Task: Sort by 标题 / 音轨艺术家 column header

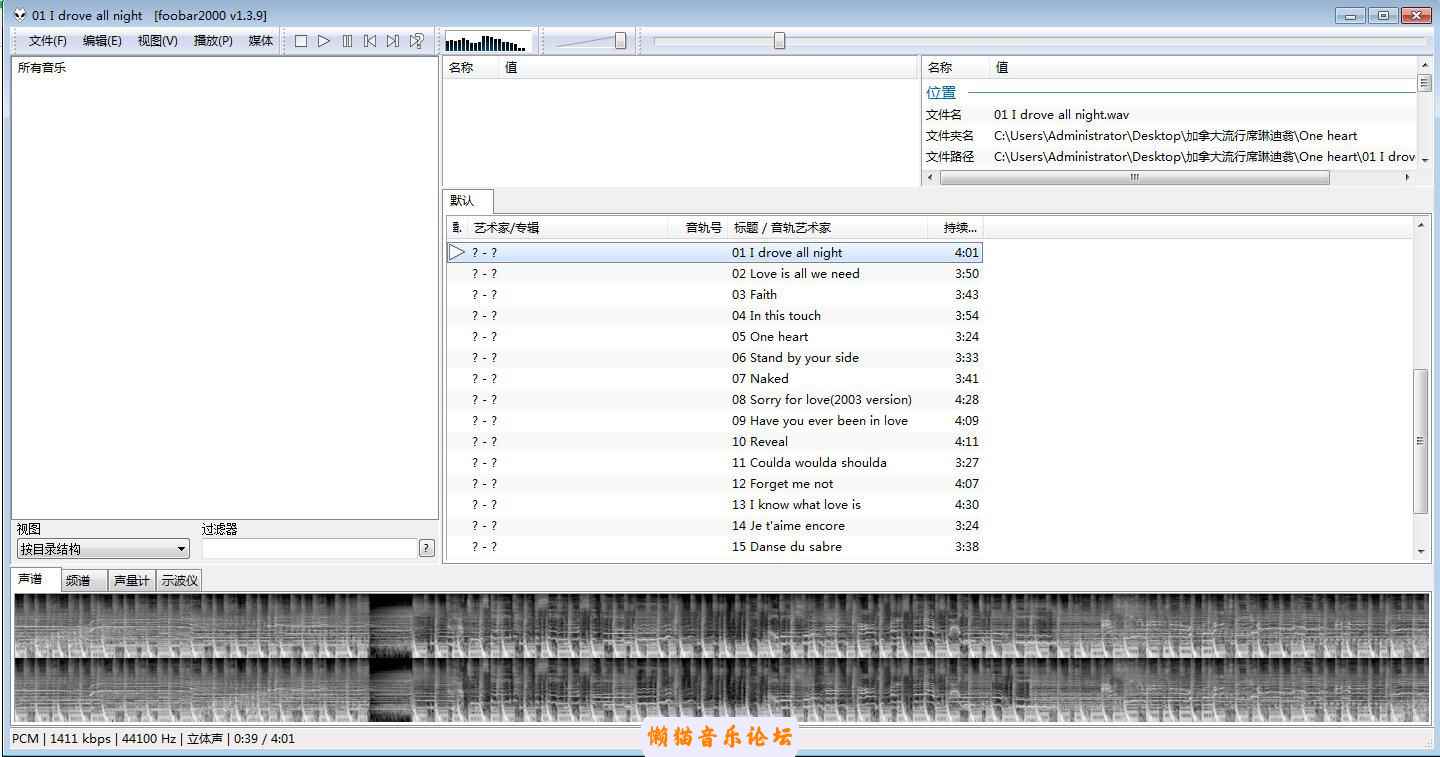Action: coord(828,228)
